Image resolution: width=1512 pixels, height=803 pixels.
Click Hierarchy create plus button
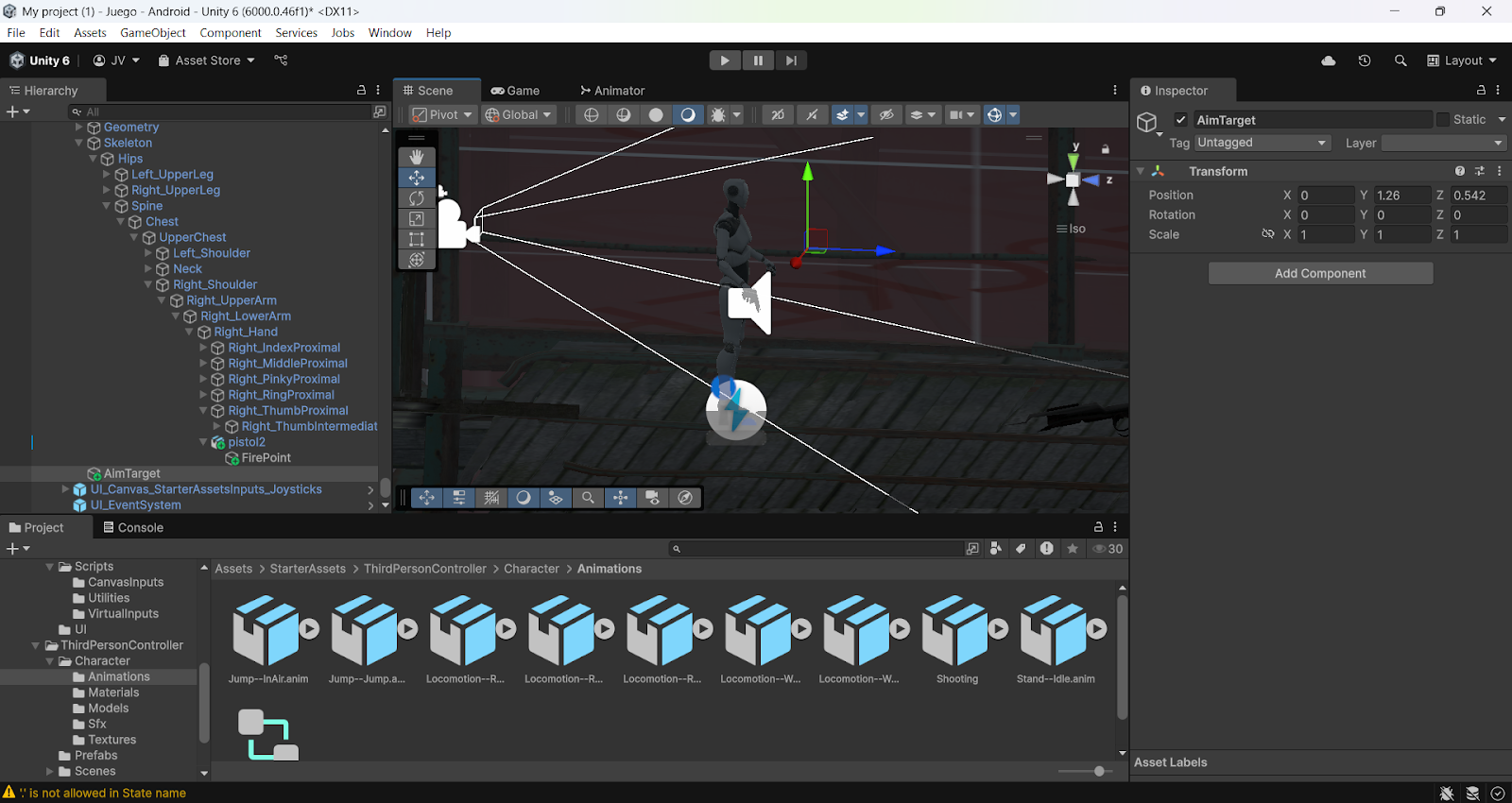pos(18,111)
